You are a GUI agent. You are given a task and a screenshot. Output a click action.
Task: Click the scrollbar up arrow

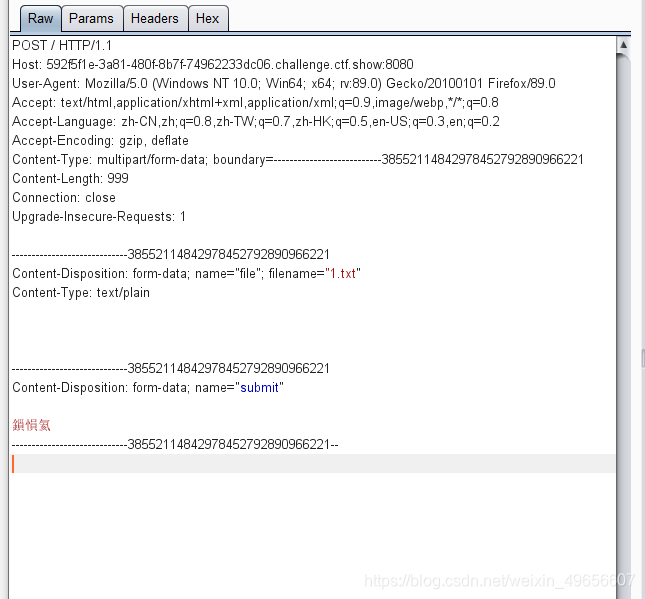(624, 44)
